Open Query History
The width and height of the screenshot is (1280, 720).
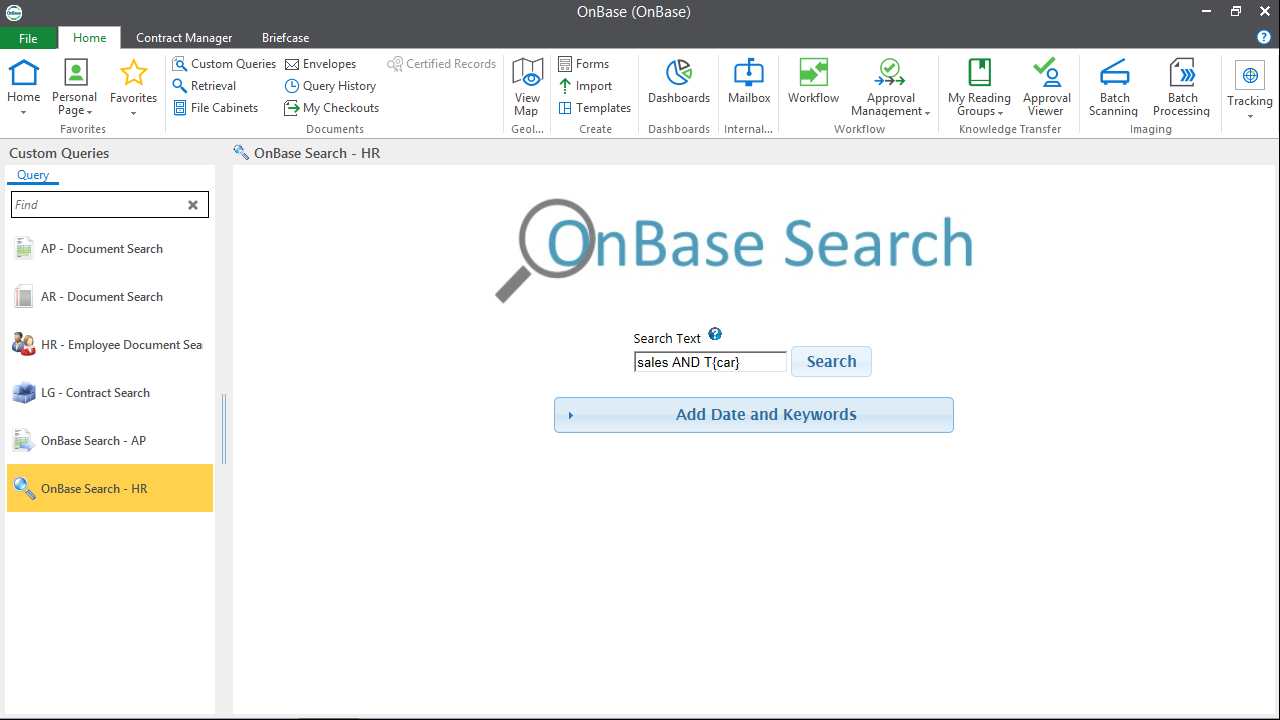coord(330,86)
